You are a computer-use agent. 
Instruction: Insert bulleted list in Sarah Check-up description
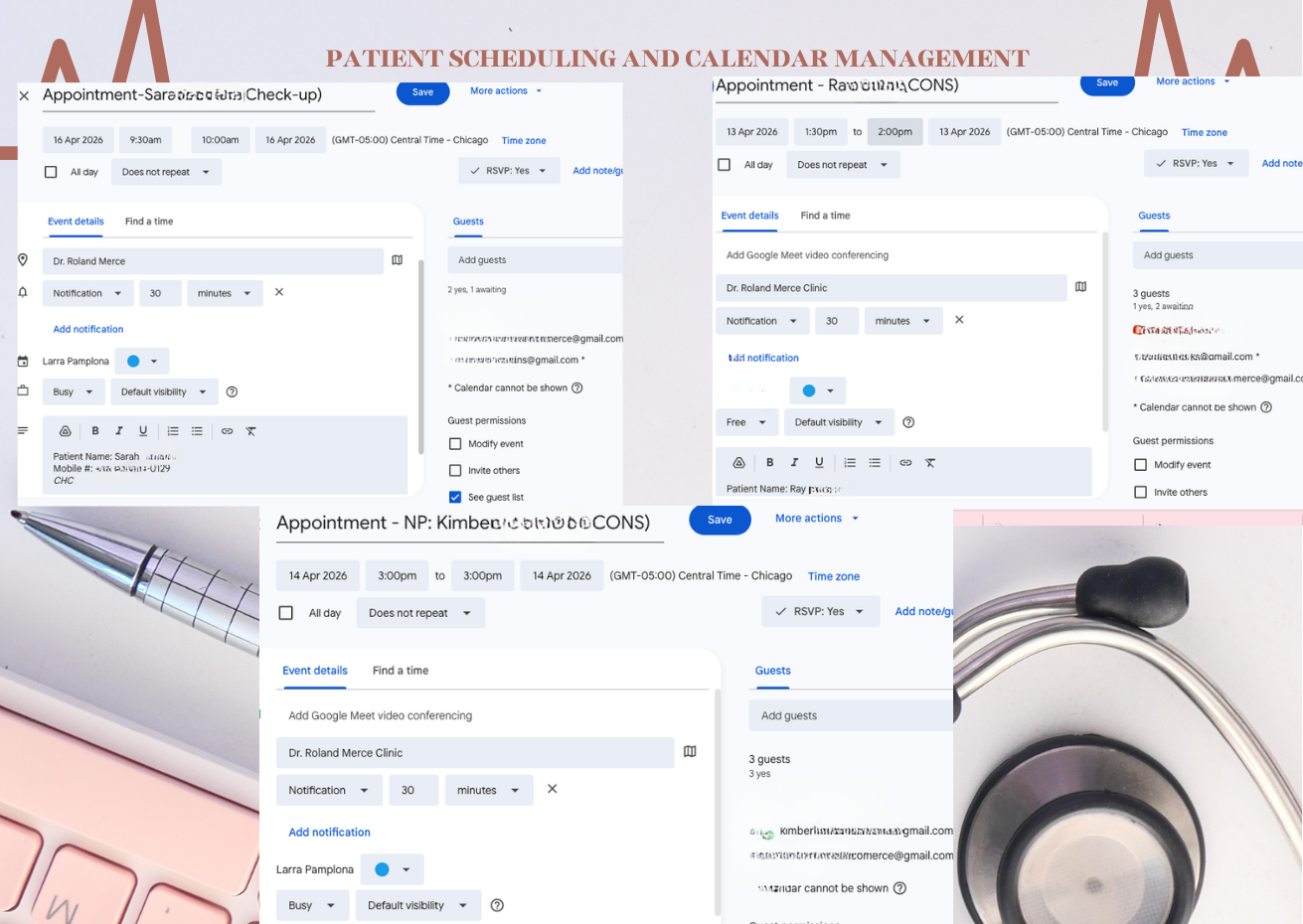197,431
